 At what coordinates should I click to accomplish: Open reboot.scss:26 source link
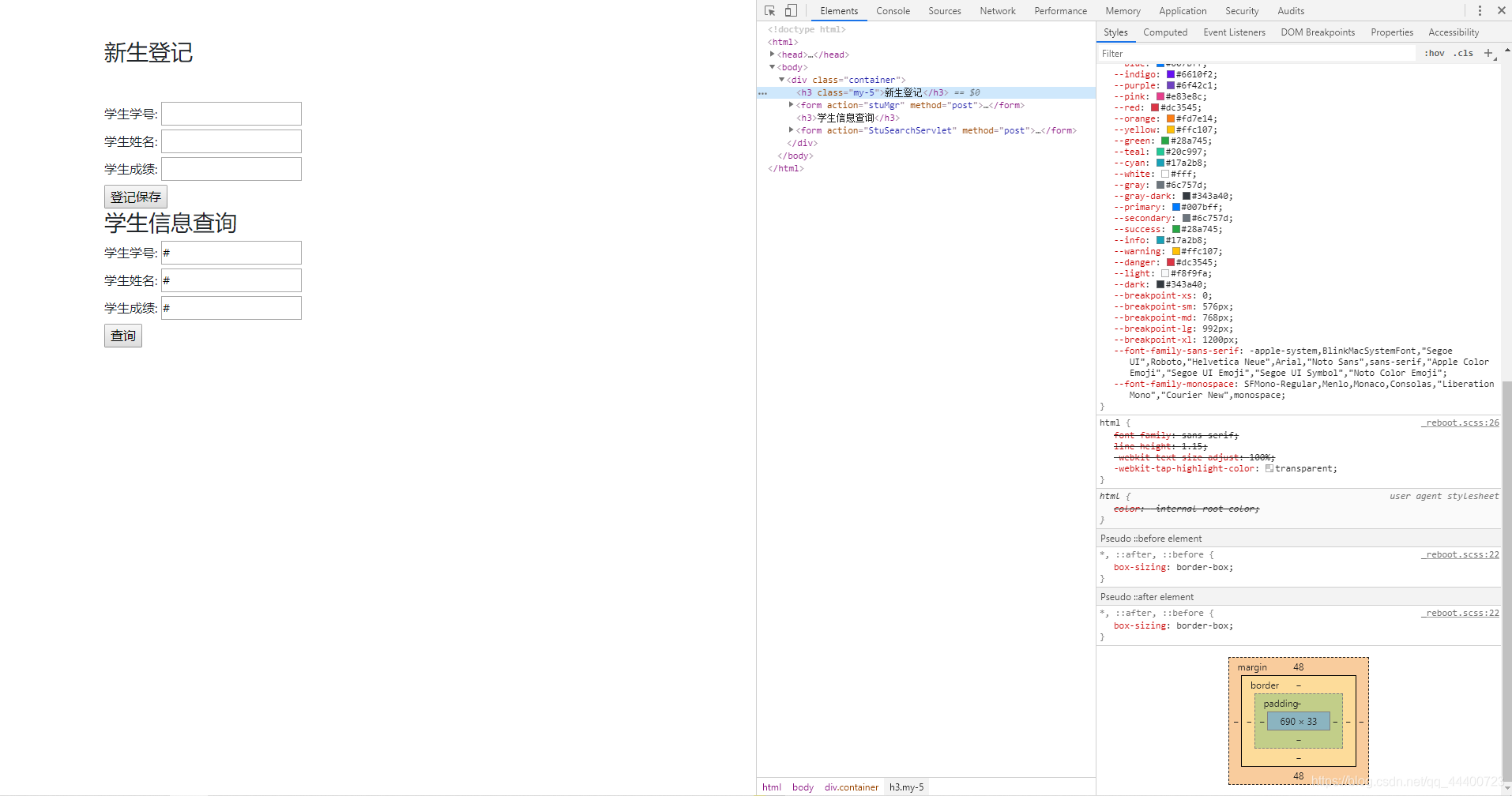(x=1461, y=422)
